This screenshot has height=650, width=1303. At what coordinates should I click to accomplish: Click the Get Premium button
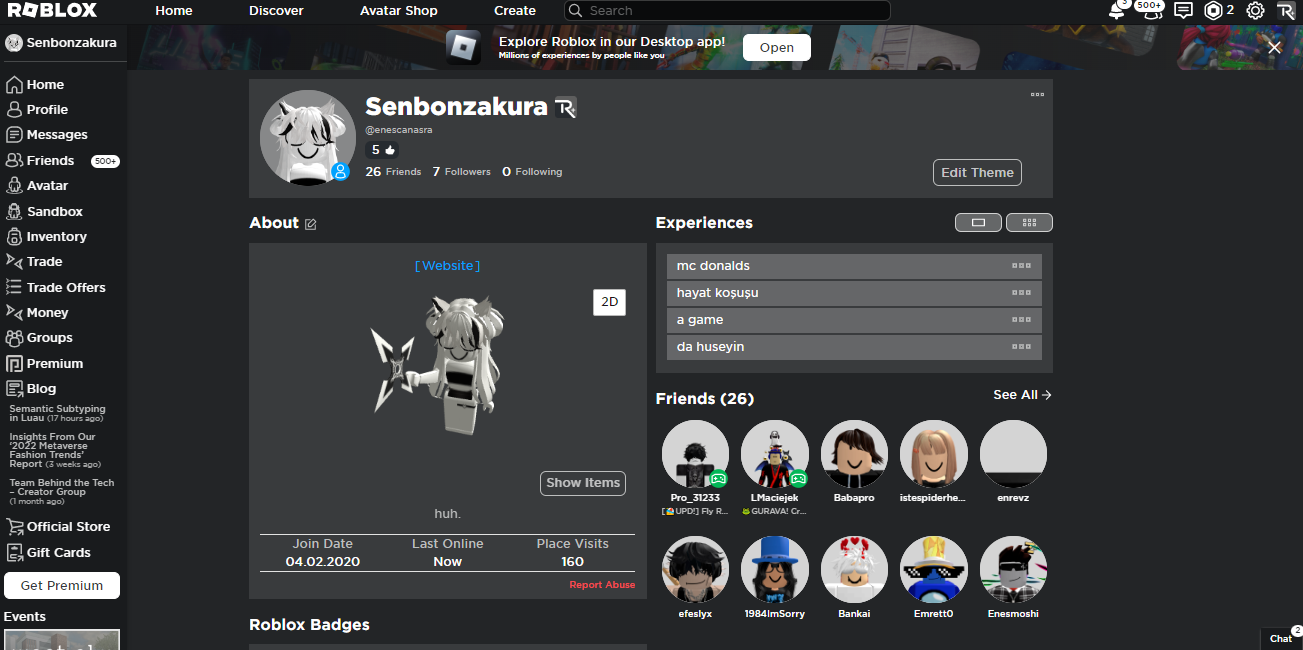(62, 586)
